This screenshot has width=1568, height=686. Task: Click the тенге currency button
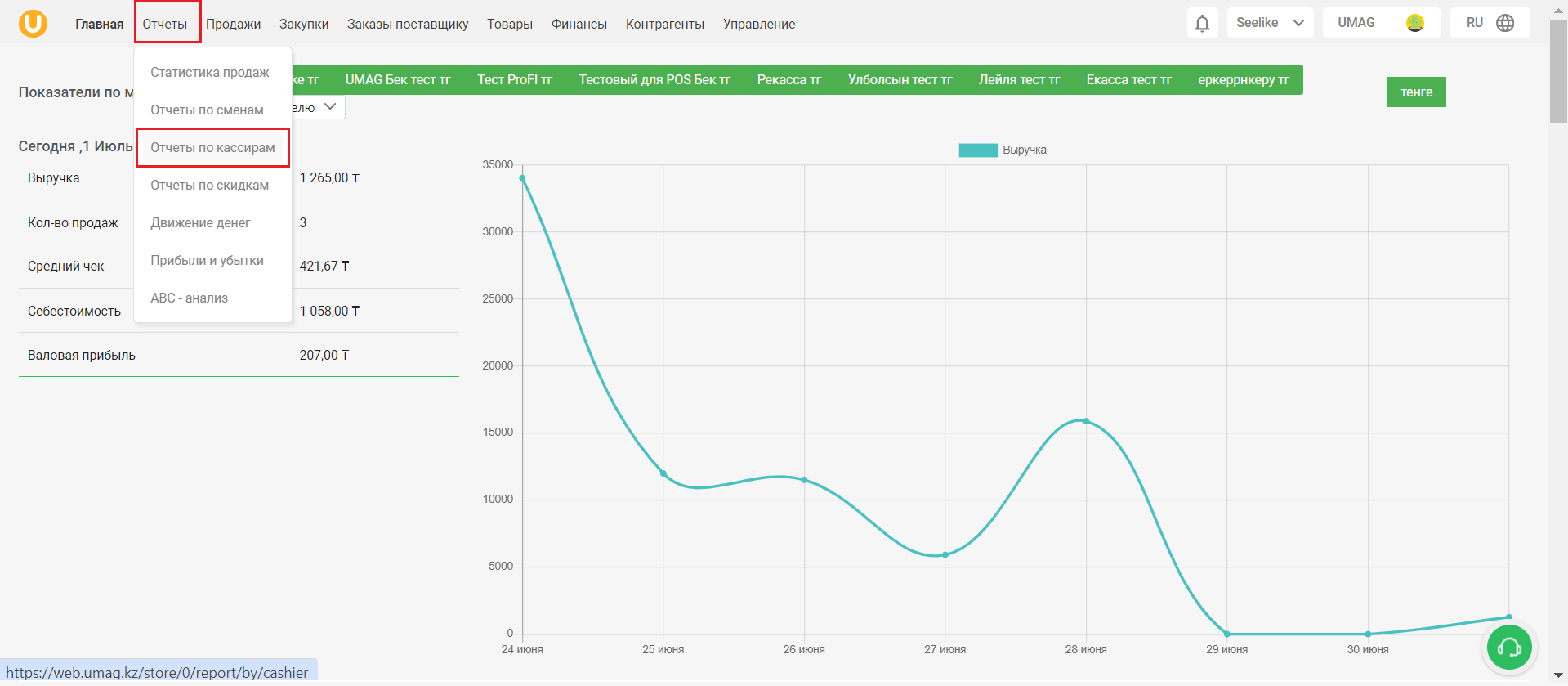click(1416, 92)
